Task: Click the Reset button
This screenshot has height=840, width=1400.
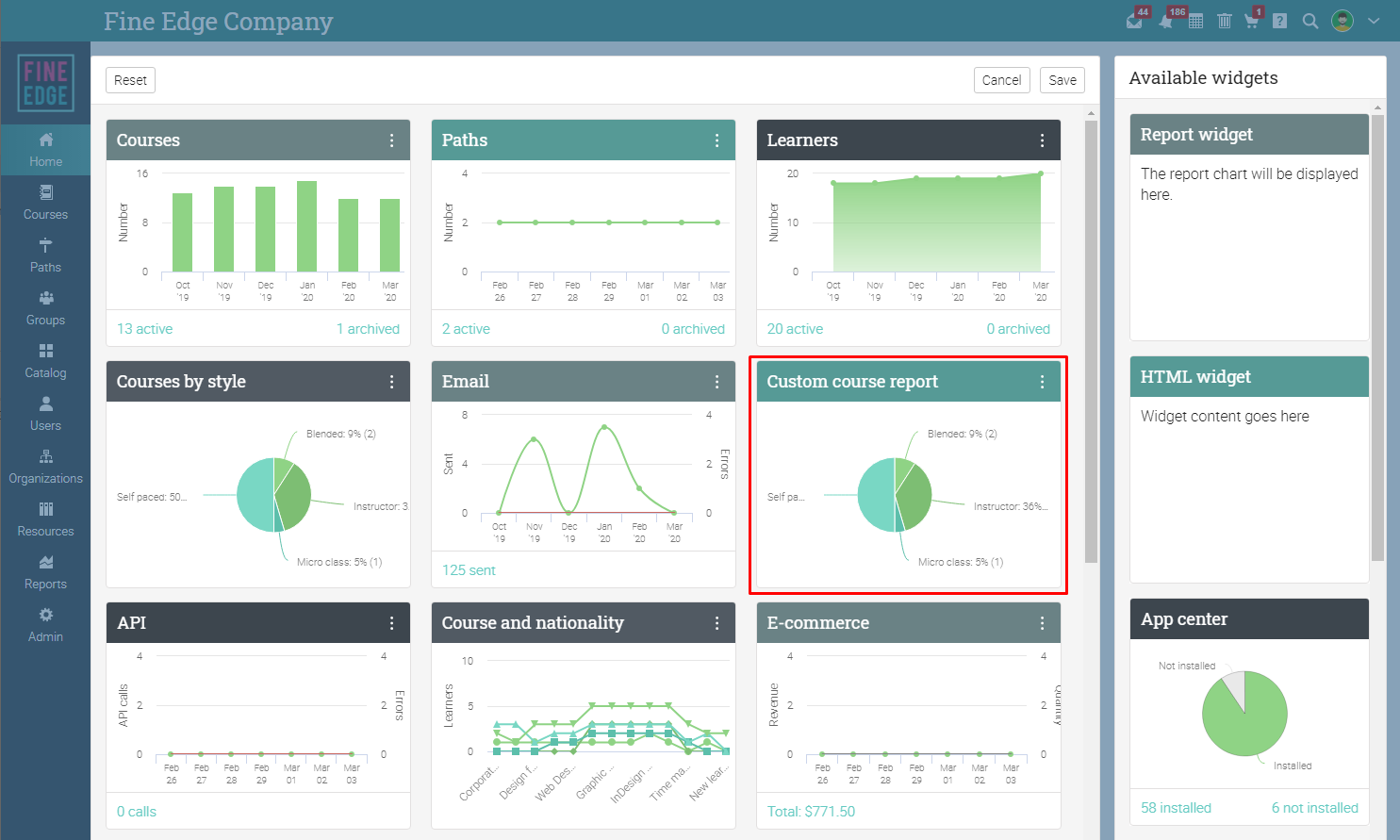Action: pyautogui.click(x=130, y=80)
